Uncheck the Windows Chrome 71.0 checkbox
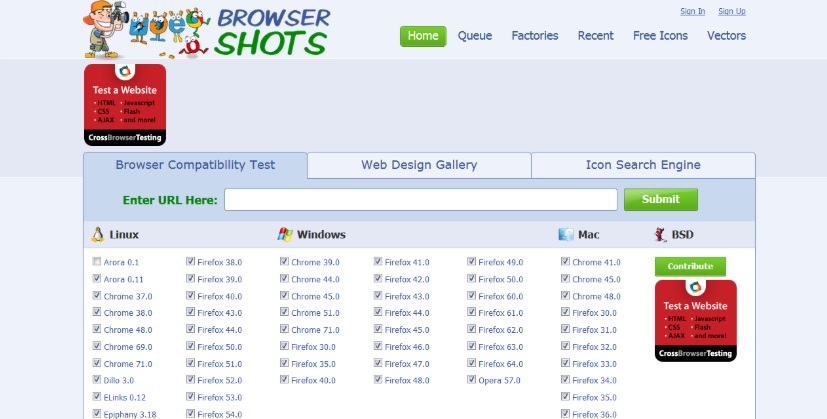Viewport: 827px width, 419px height. (284, 329)
